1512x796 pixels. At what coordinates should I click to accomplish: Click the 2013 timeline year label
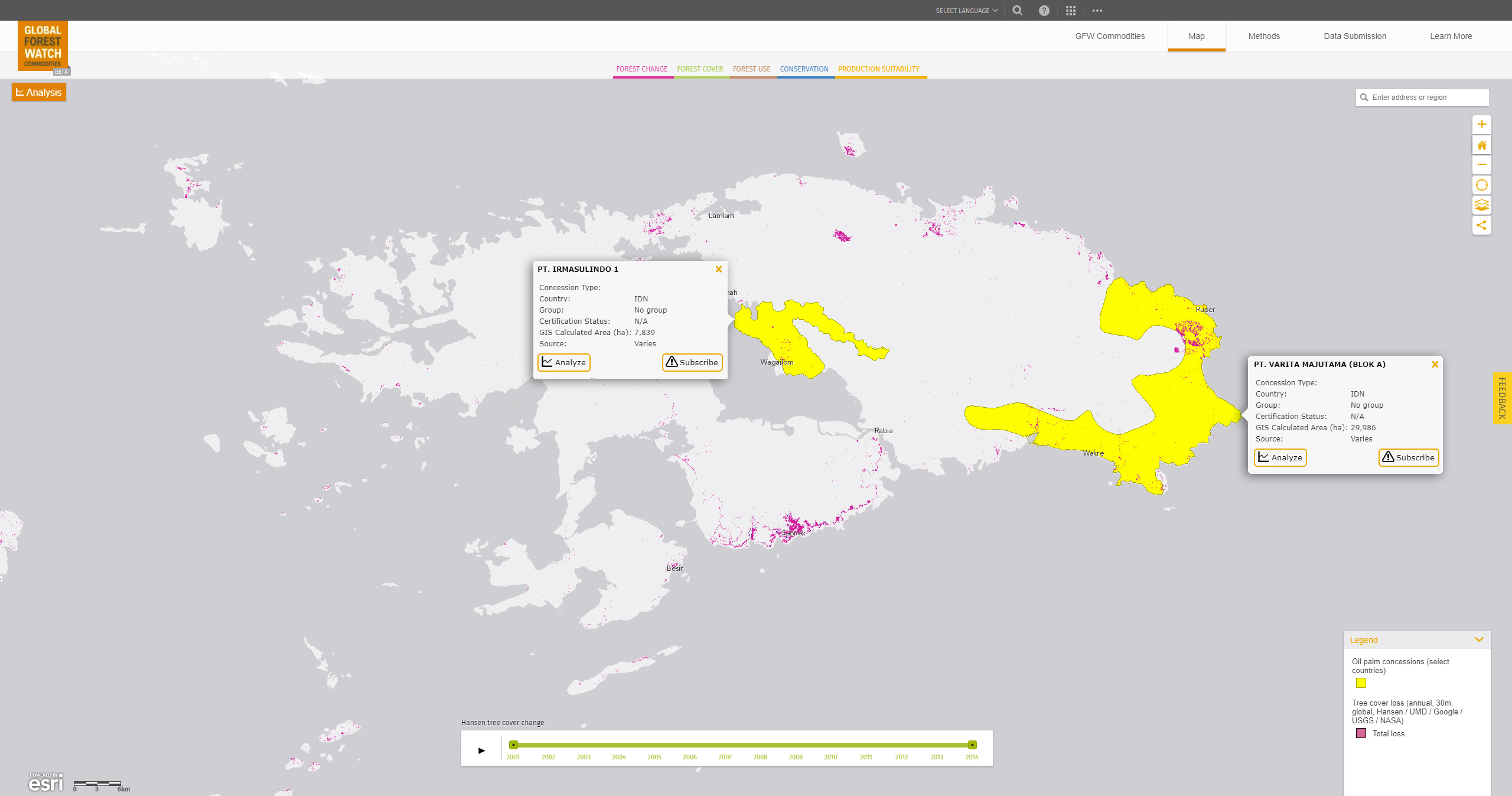(x=937, y=758)
